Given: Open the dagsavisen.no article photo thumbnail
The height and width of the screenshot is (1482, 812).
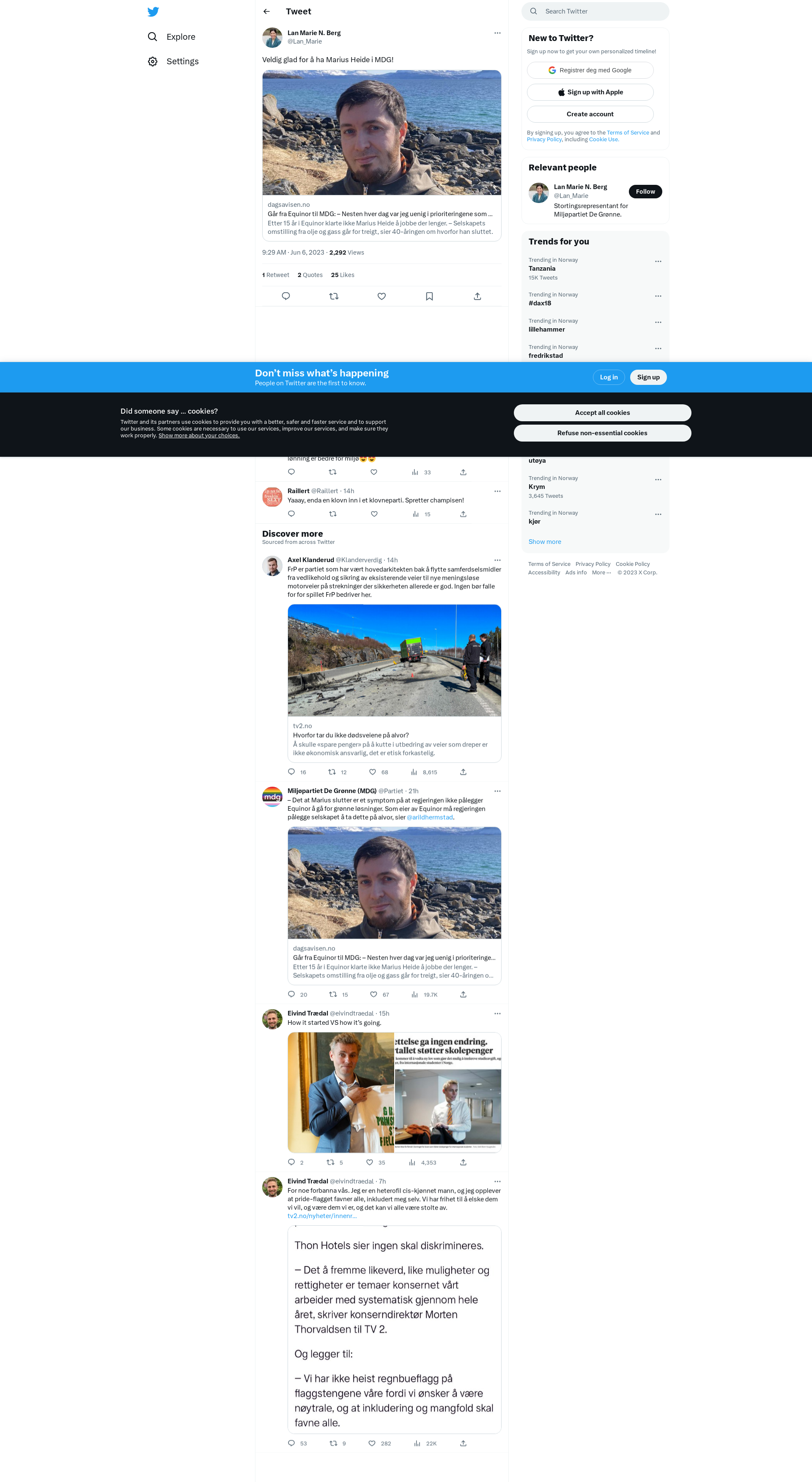Looking at the screenshot, I should (x=381, y=132).
